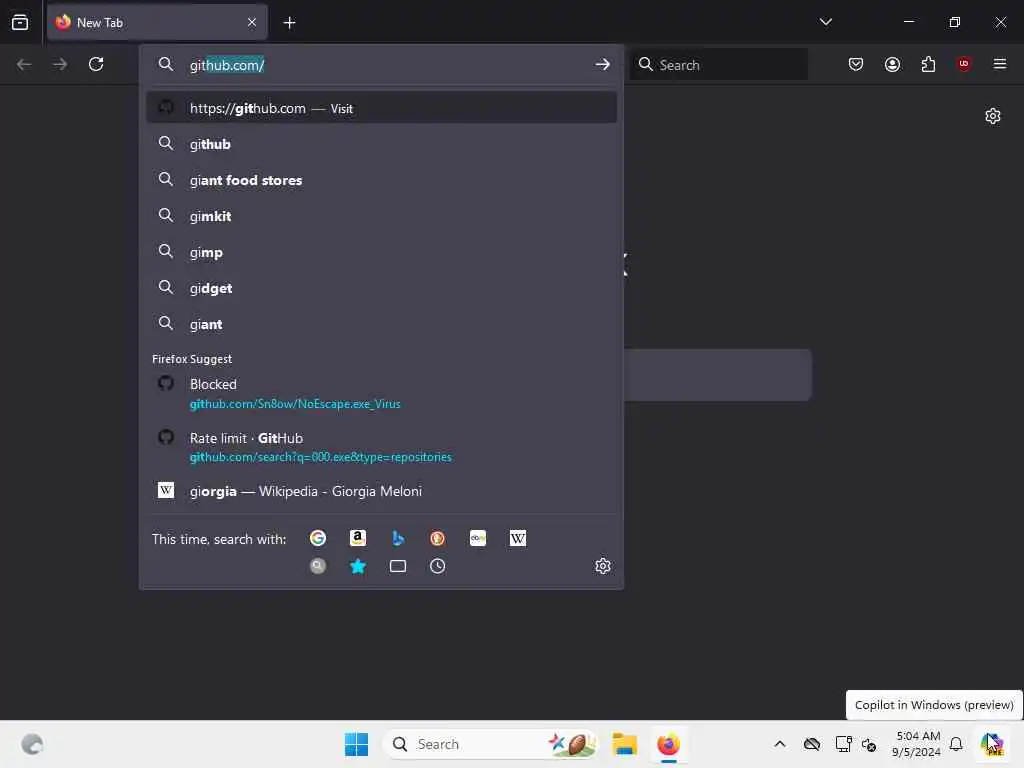Search this time with Wikipedia
Screen dimensions: 1024x768
pyautogui.click(x=518, y=538)
